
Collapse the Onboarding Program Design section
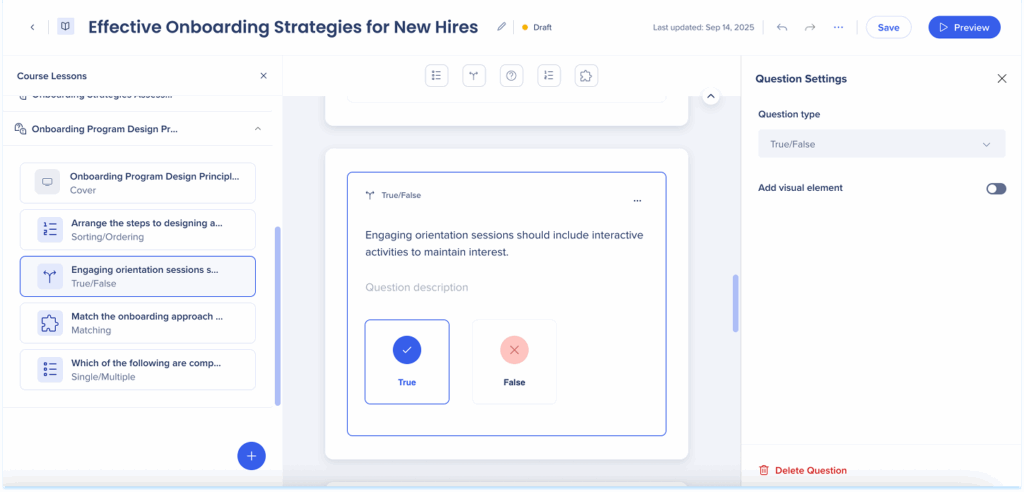point(258,129)
